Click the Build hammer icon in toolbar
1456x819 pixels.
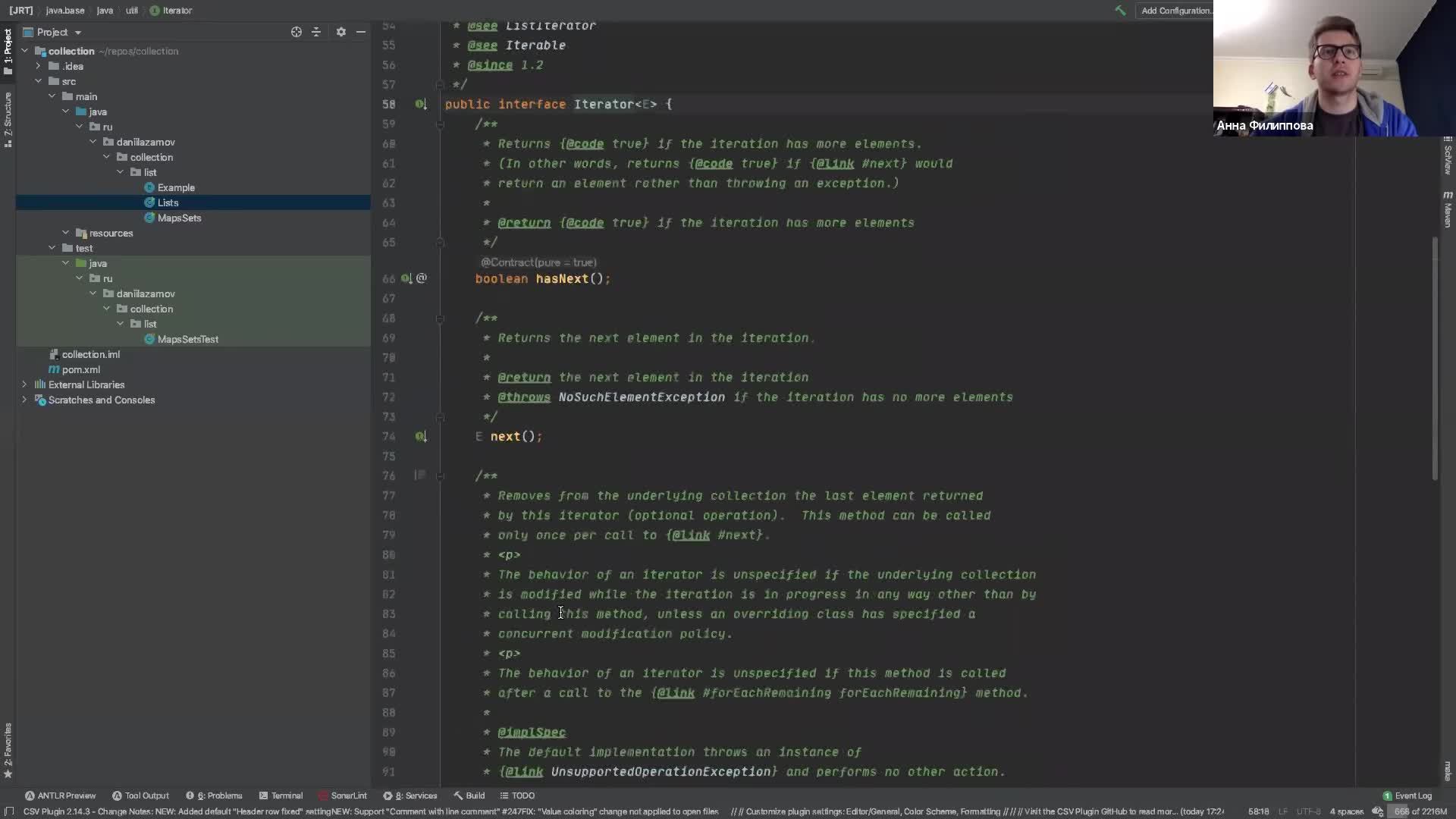(x=1120, y=11)
